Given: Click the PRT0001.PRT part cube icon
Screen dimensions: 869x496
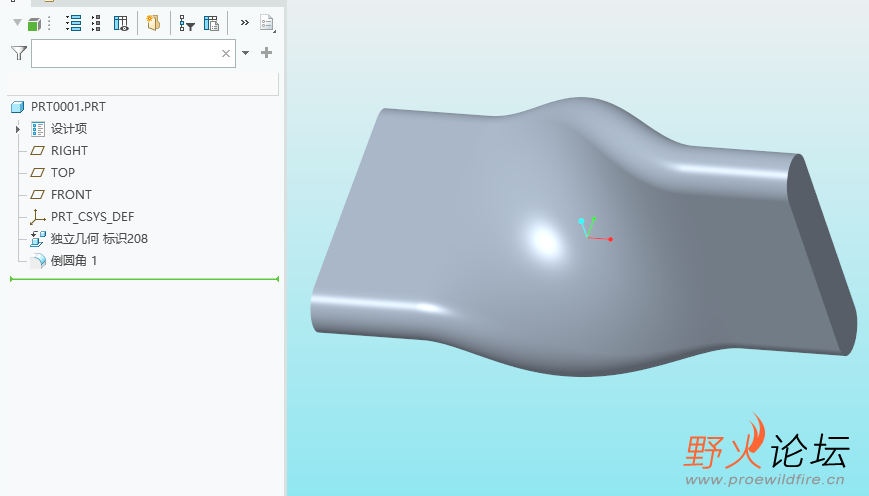Looking at the screenshot, I should point(18,106).
